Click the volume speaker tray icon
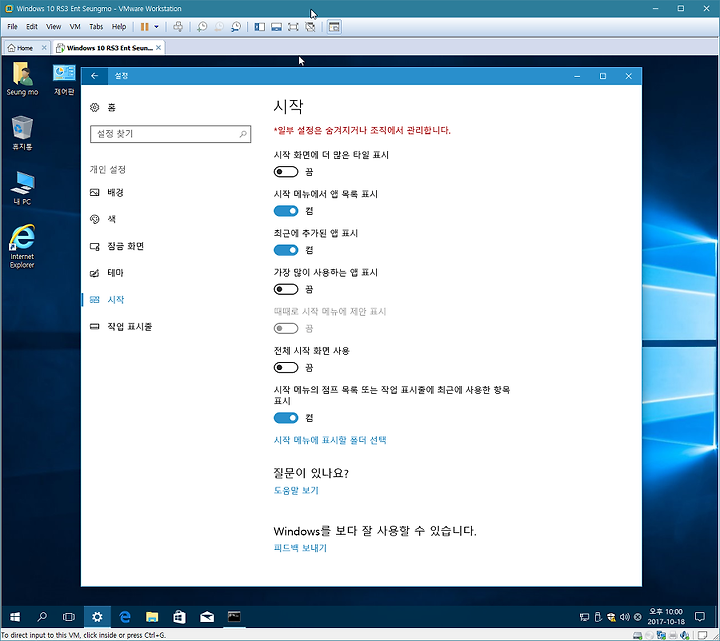The width and height of the screenshot is (720, 641). pos(624,617)
